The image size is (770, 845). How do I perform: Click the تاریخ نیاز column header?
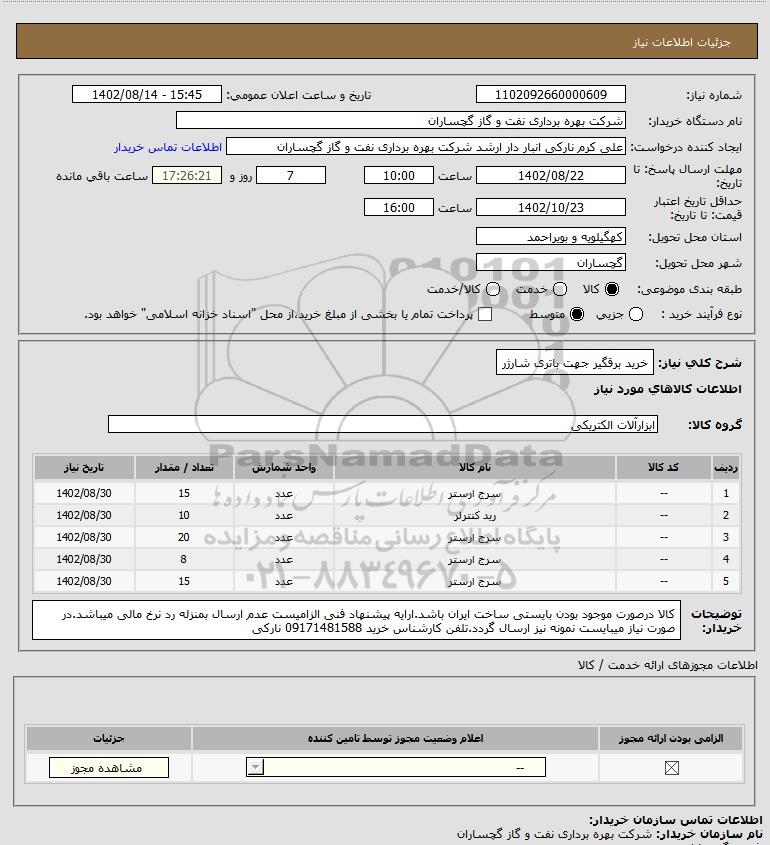tap(84, 467)
